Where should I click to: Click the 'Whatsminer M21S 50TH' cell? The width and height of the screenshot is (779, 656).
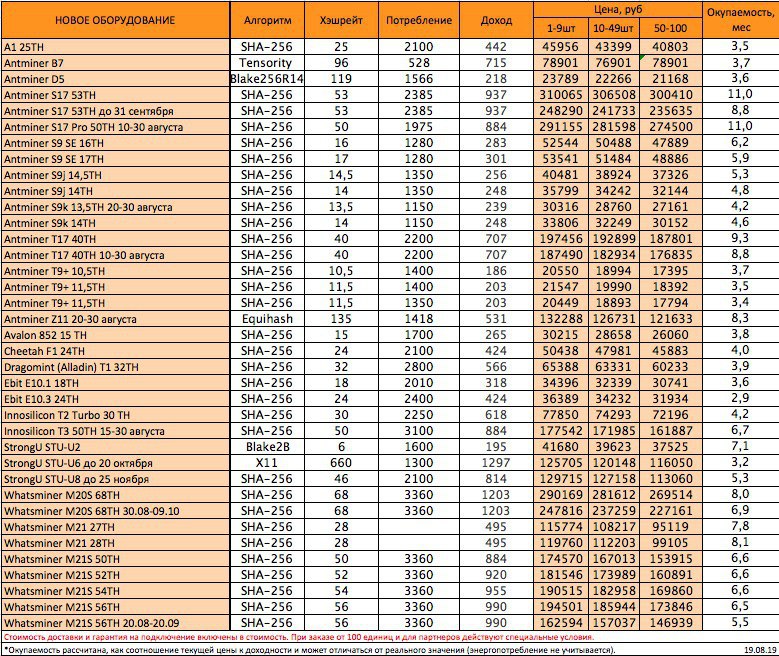pyautogui.click(x=115, y=559)
